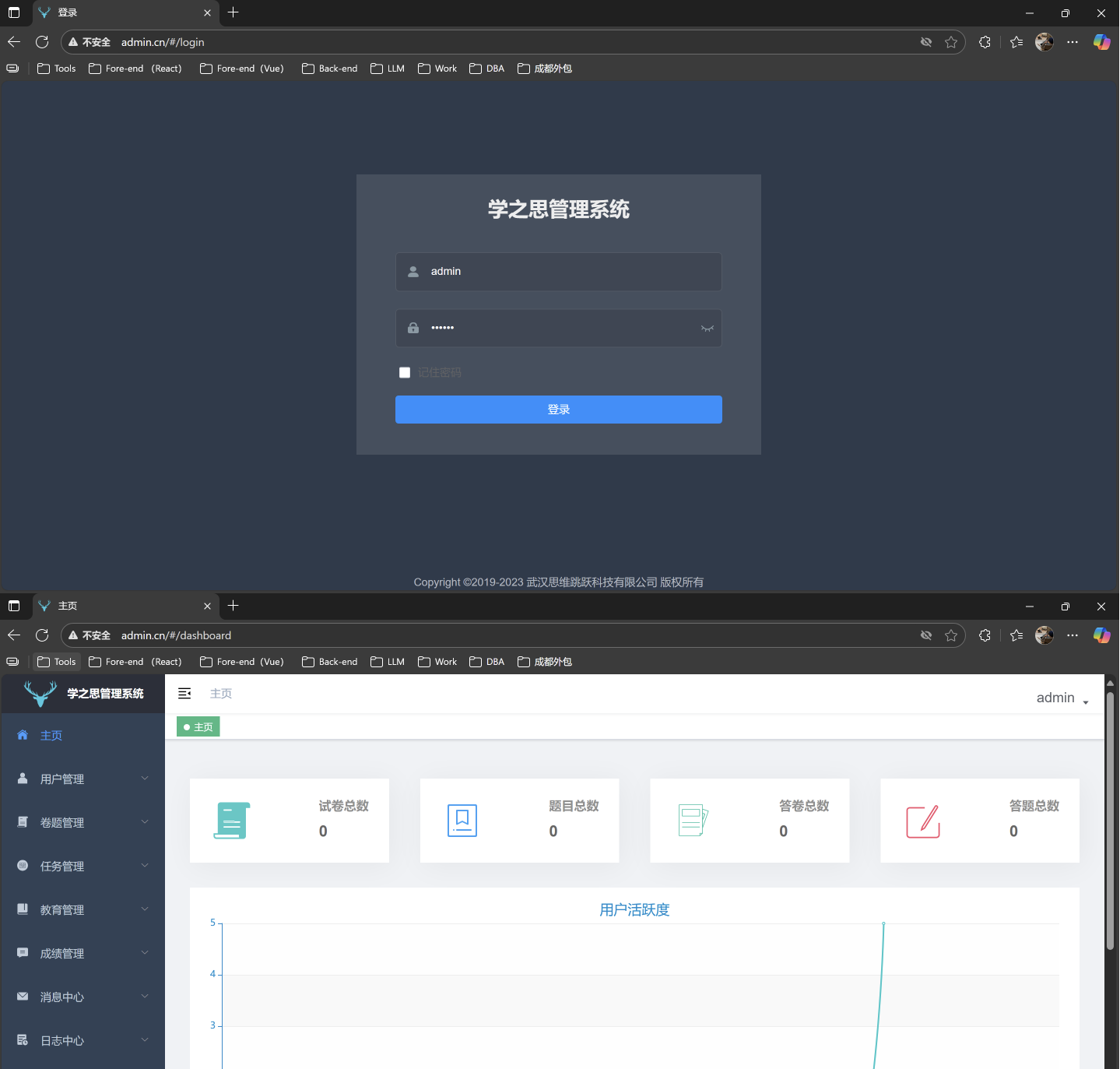Image resolution: width=1120 pixels, height=1069 pixels.
Task: Open extensions icon in login browser window
Action: point(985,42)
